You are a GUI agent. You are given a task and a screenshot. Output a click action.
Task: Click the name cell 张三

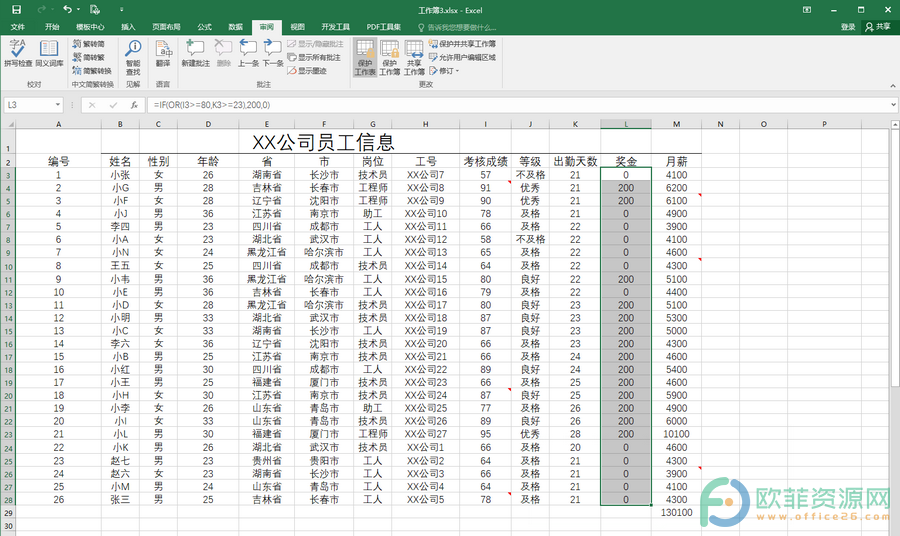(x=120, y=500)
